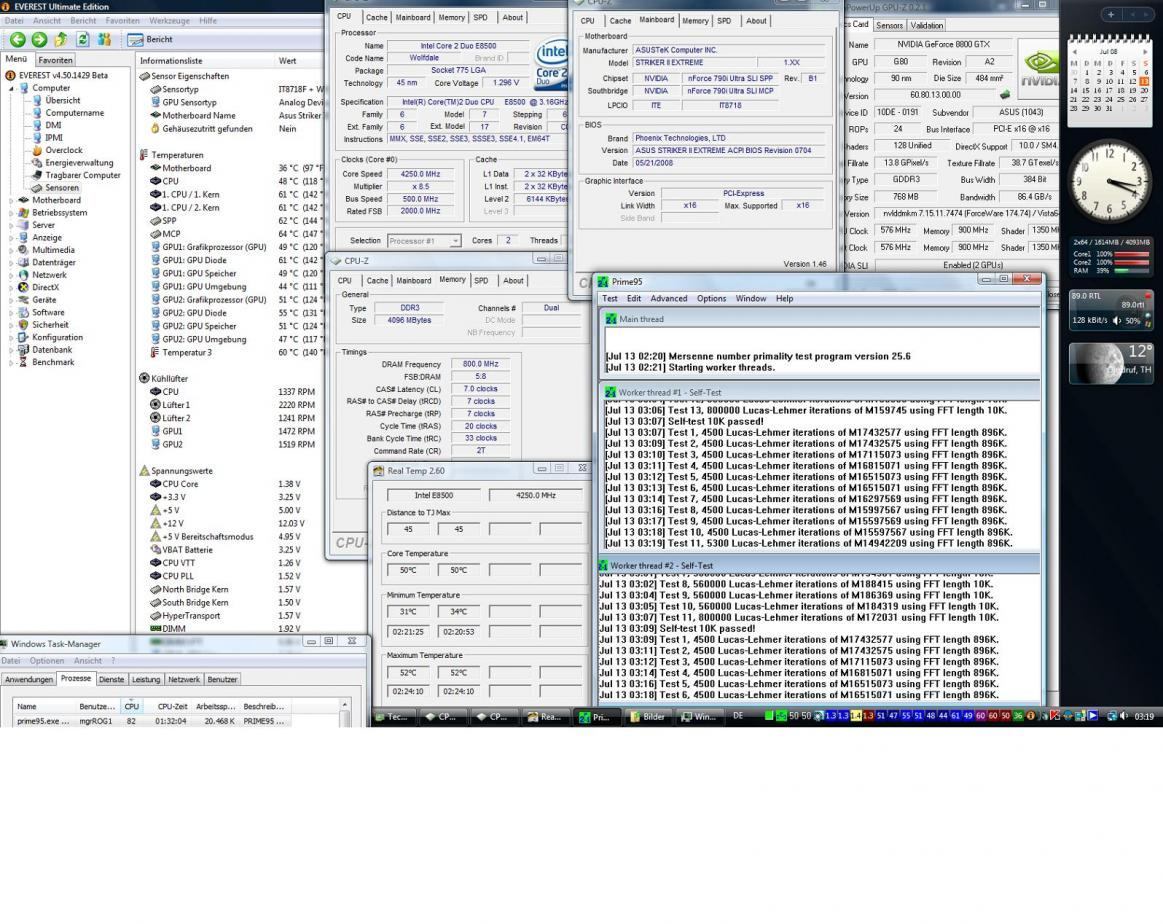Open the About tab in CPU-Z Mainboard window

click(x=756, y=21)
